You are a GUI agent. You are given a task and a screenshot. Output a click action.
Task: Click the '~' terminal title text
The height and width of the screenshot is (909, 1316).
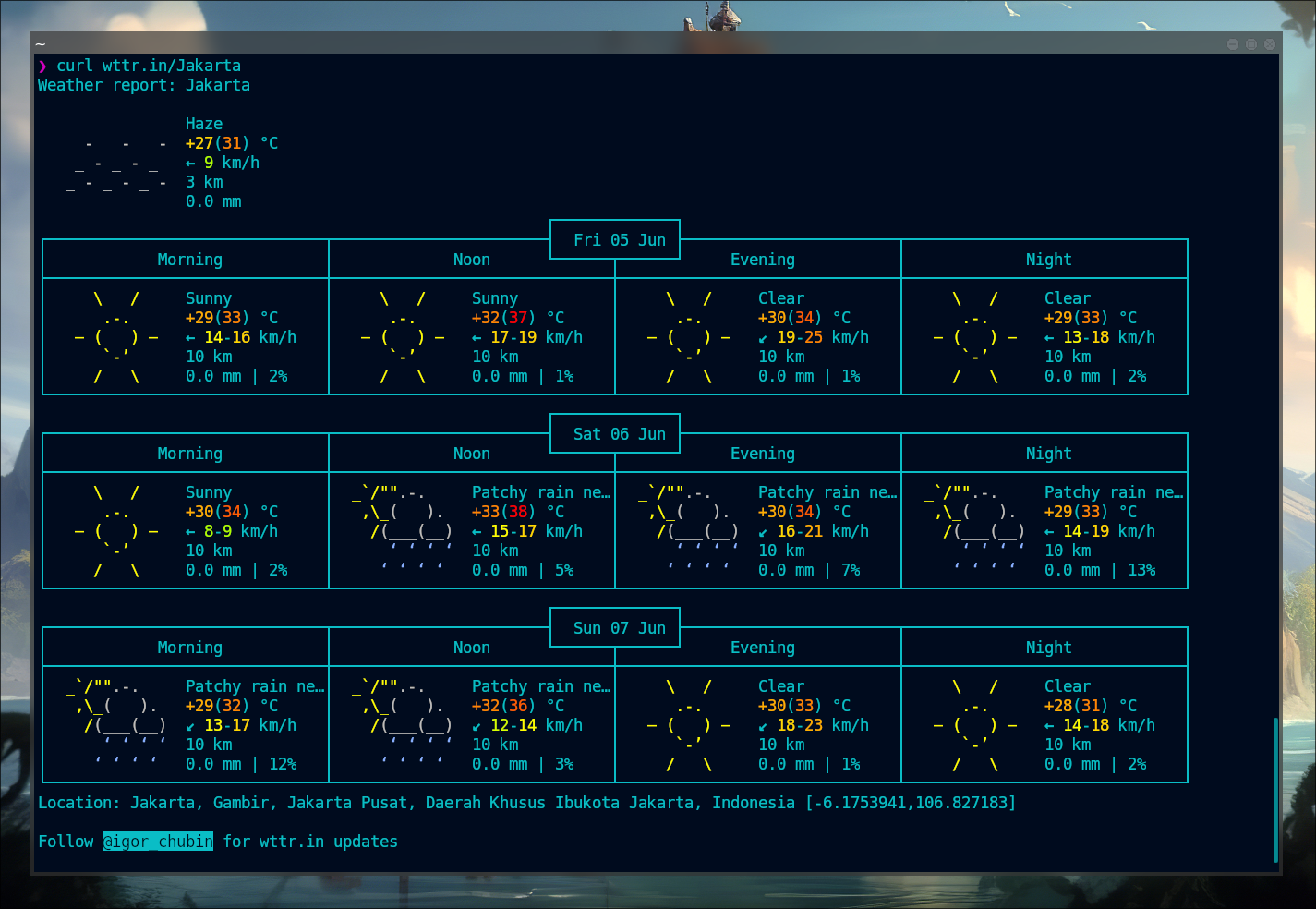pyautogui.click(x=41, y=44)
